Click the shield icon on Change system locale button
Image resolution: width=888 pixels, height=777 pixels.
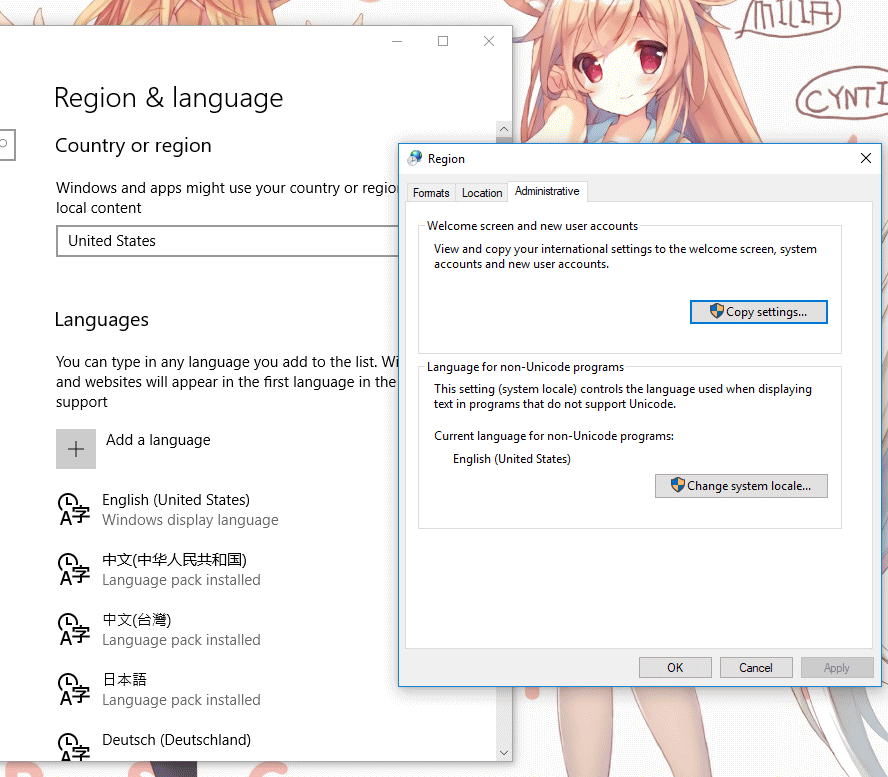[x=677, y=485]
